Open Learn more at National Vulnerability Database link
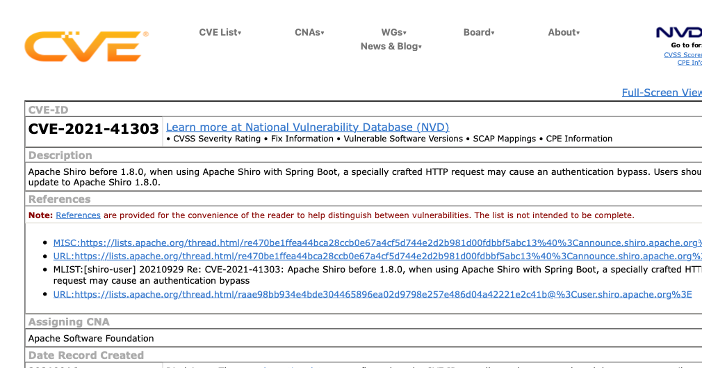Image resolution: width=702 pixels, height=368 pixels. pos(308,127)
